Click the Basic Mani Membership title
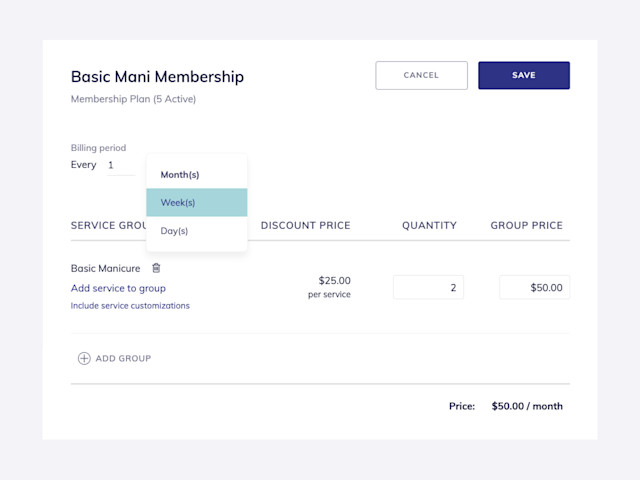The height and width of the screenshot is (480, 640). 157,77
